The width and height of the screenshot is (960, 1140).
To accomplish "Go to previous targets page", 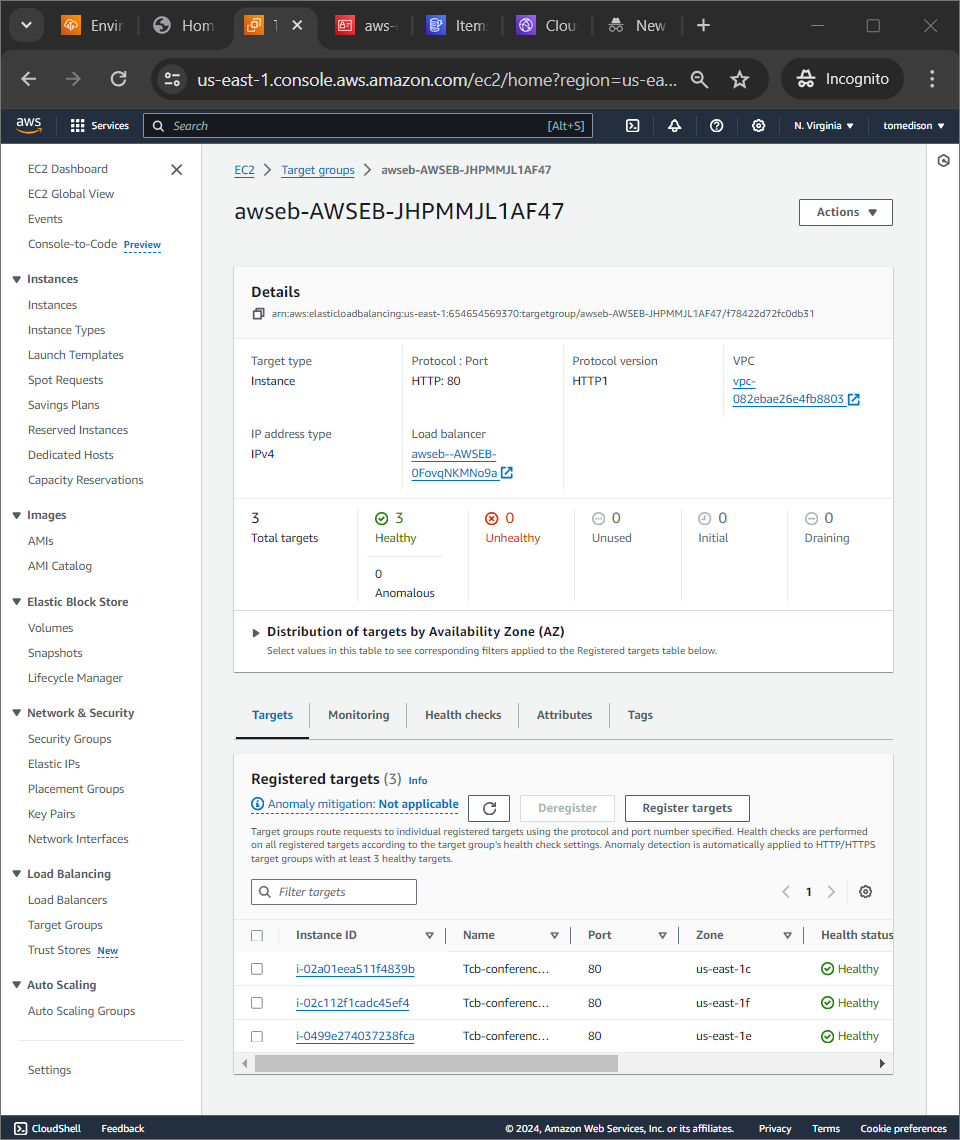I will tap(786, 892).
